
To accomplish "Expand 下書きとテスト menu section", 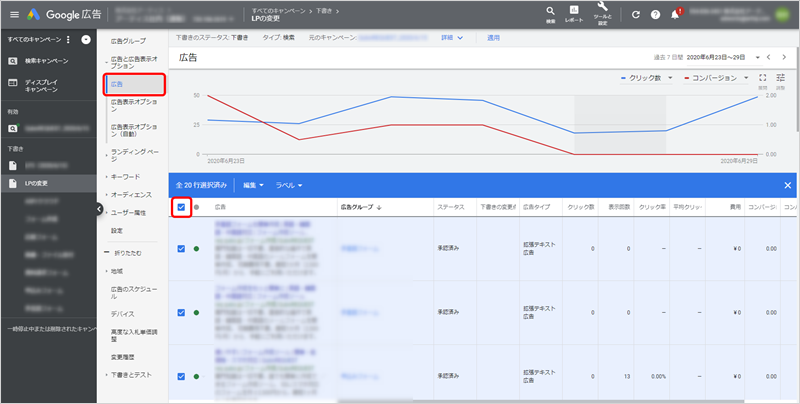I will coord(131,375).
